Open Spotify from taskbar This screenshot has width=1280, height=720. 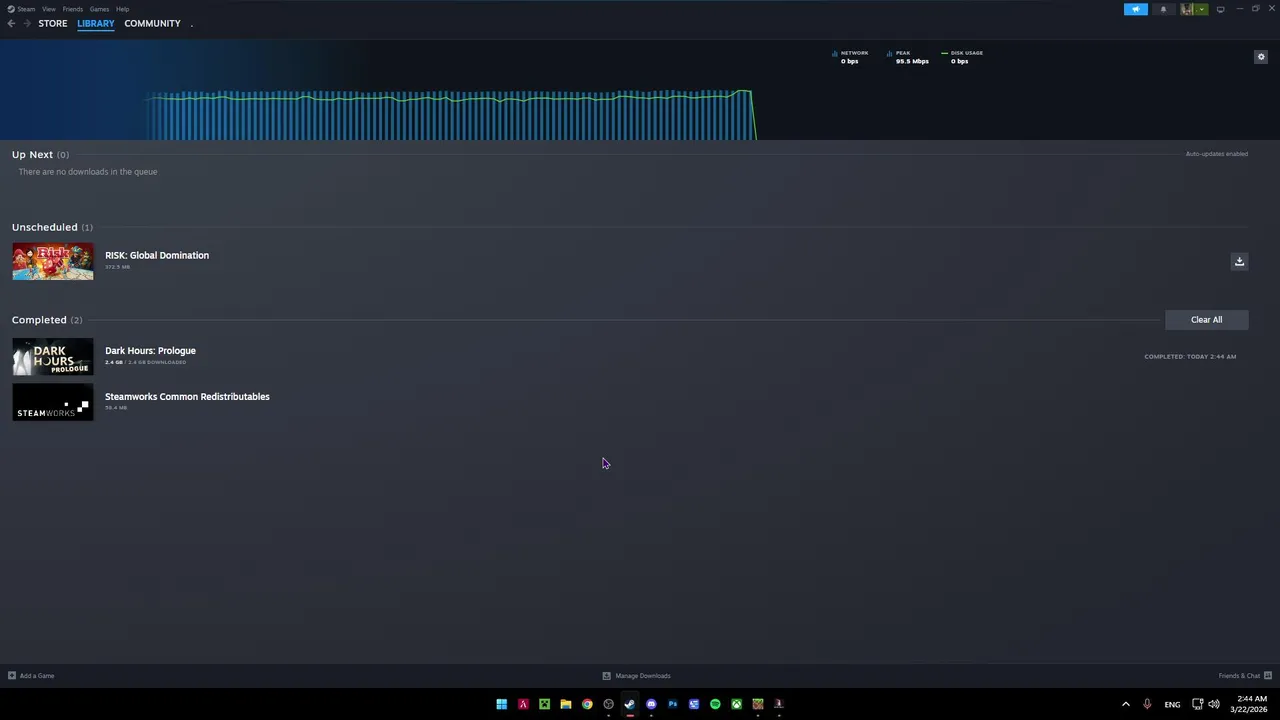point(715,704)
